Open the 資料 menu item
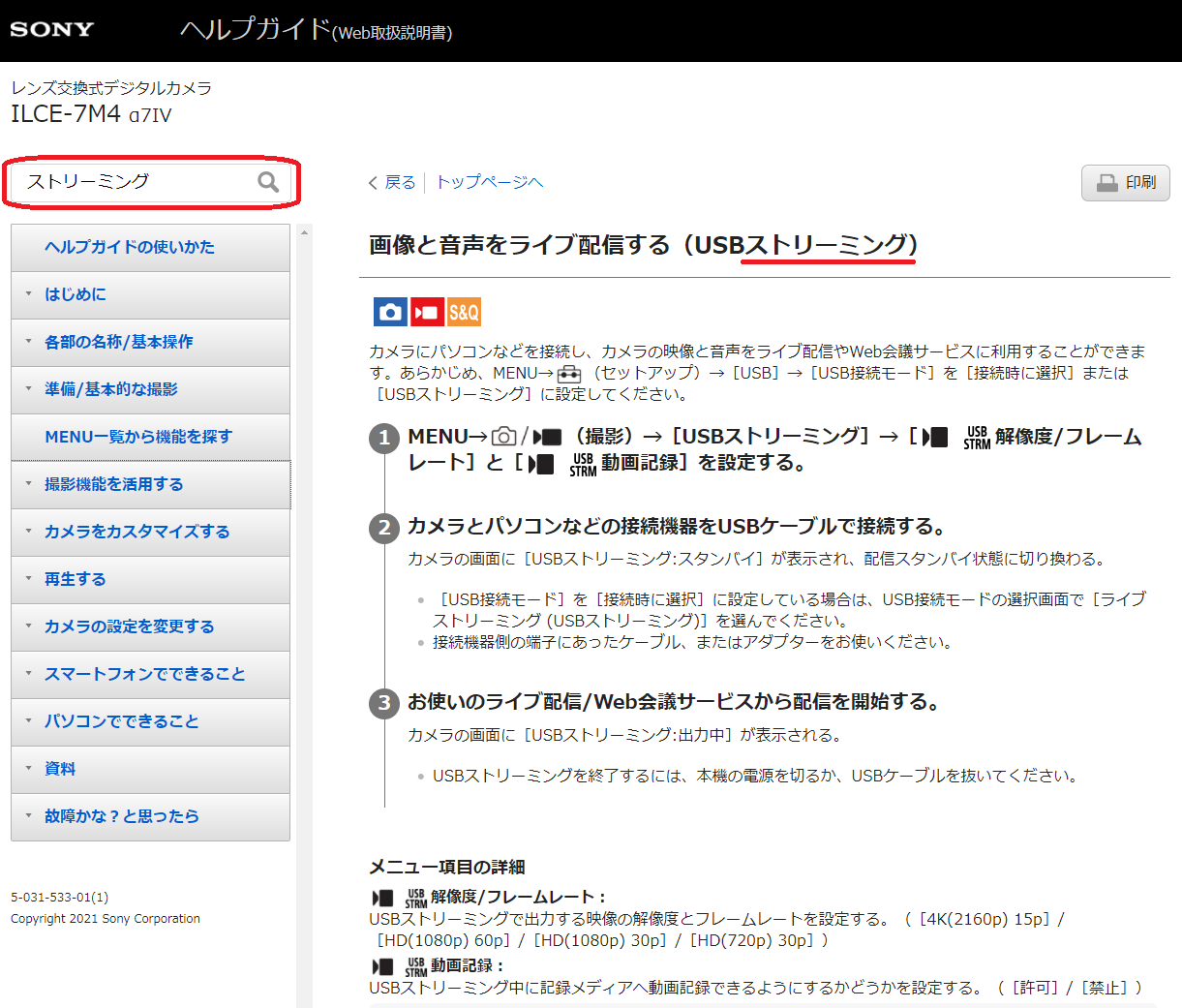The image size is (1182, 1008). pyautogui.click(x=150, y=769)
